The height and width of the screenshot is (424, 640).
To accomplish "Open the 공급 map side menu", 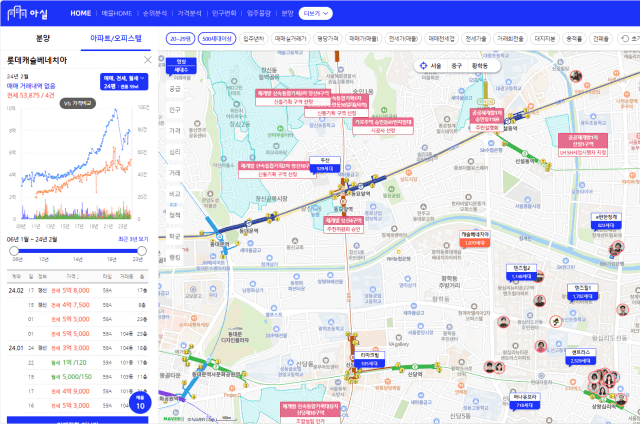I will [175, 89].
